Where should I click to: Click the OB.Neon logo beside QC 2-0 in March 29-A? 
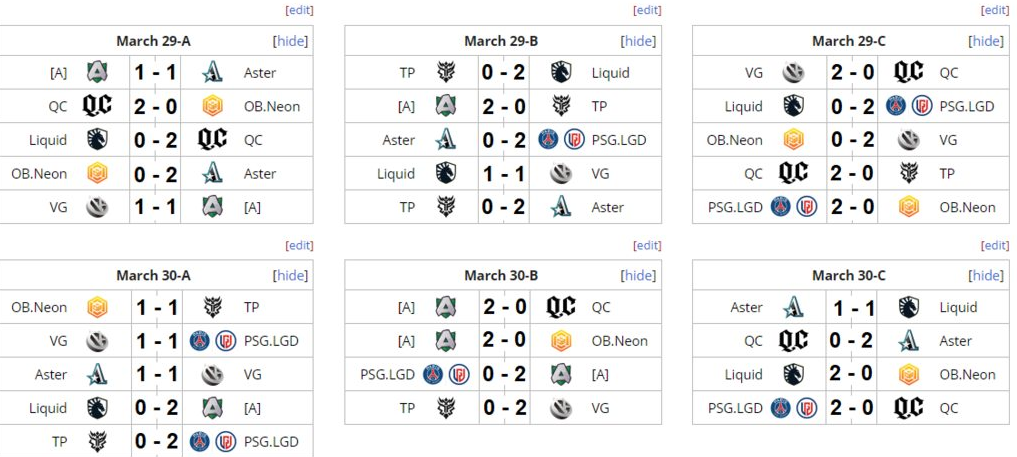point(212,106)
